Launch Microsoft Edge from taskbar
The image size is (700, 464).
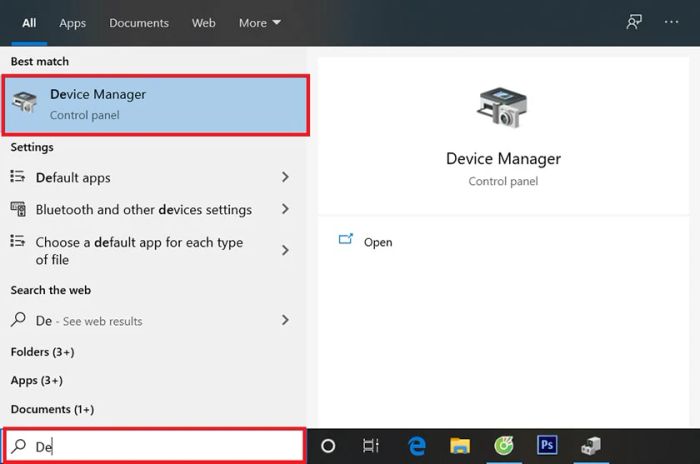click(417, 446)
